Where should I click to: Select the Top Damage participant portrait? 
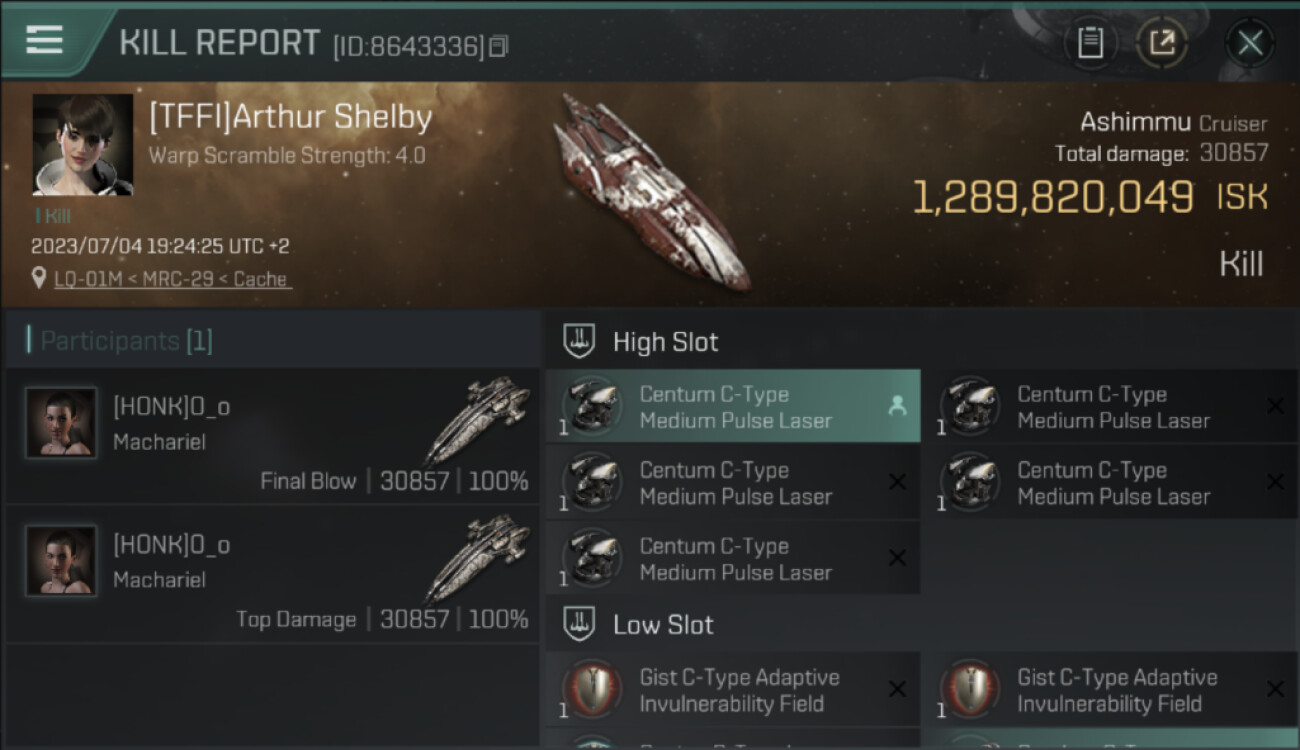point(61,561)
